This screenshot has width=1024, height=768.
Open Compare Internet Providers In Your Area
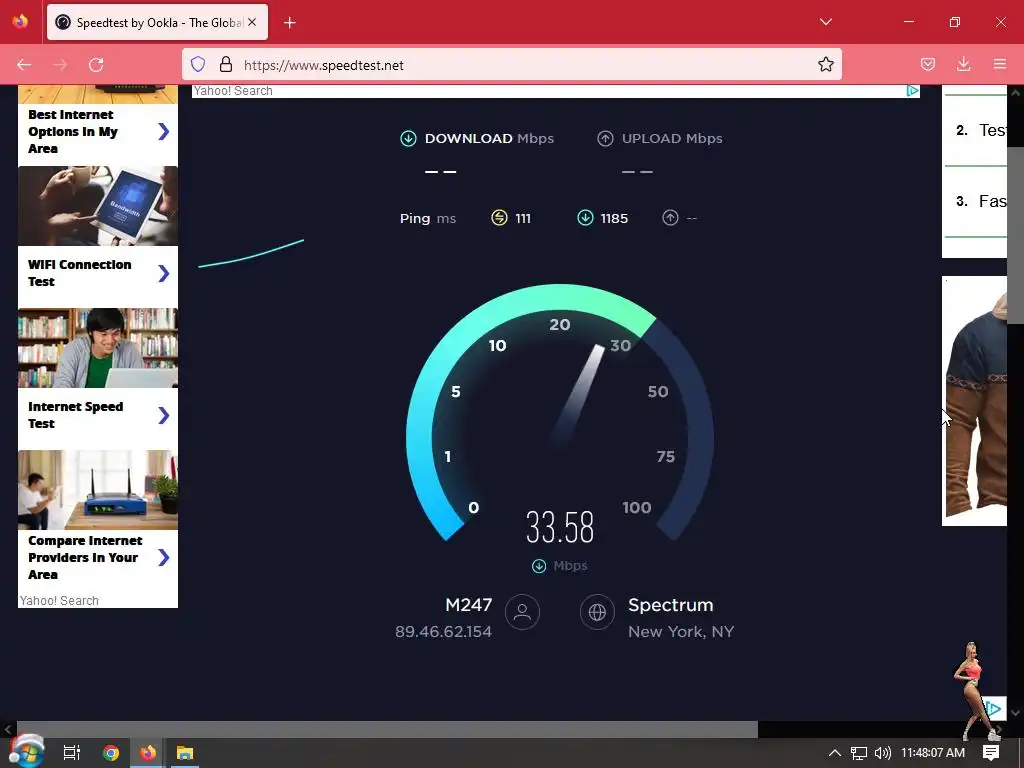pyautogui.click(x=98, y=557)
